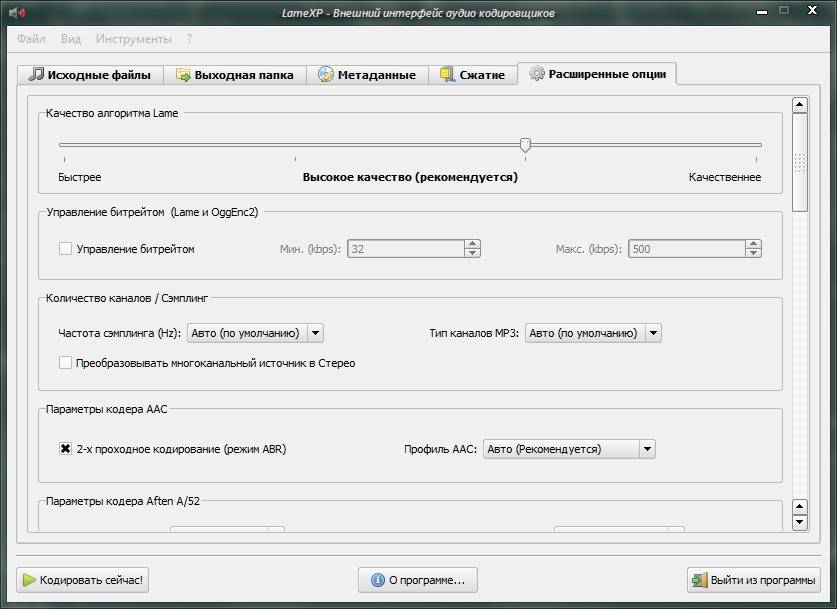Click the scrollbar up arrow at the top
Image resolution: width=837 pixels, height=609 pixels.
tap(800, 105)
